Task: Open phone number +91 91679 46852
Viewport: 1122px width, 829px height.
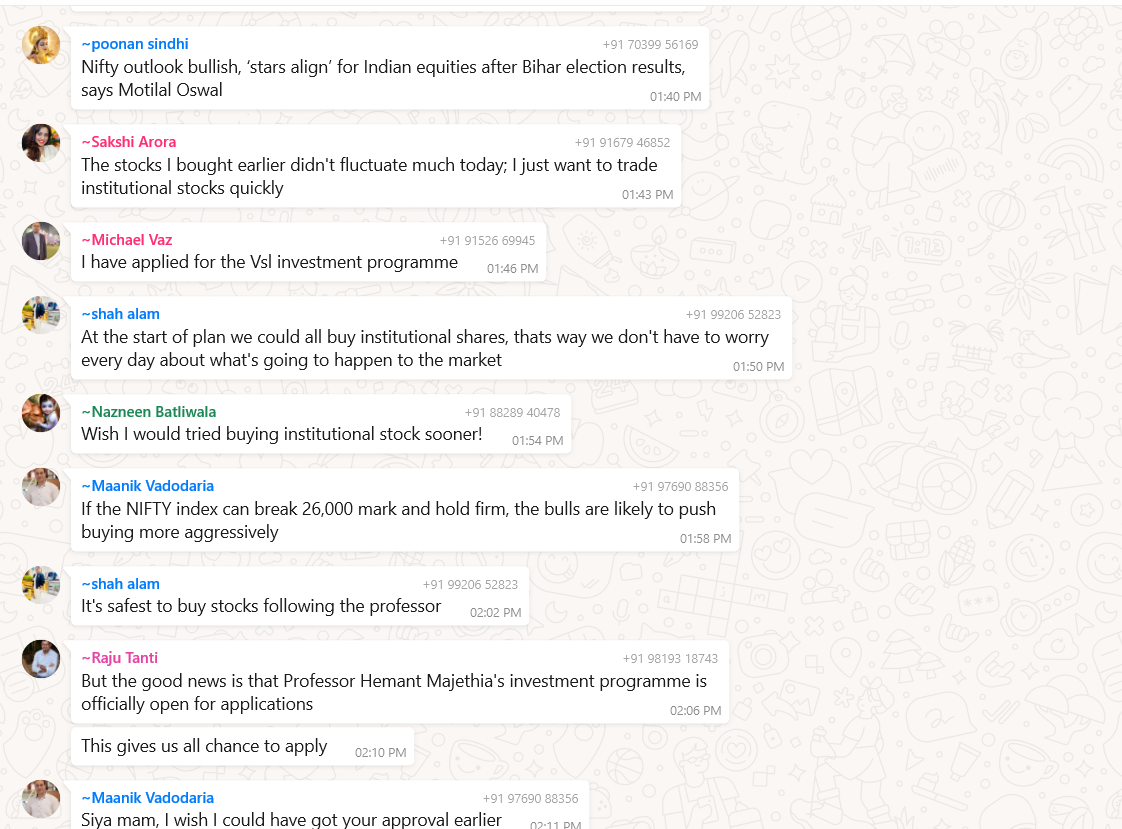Action: click(x=622, y=143)
